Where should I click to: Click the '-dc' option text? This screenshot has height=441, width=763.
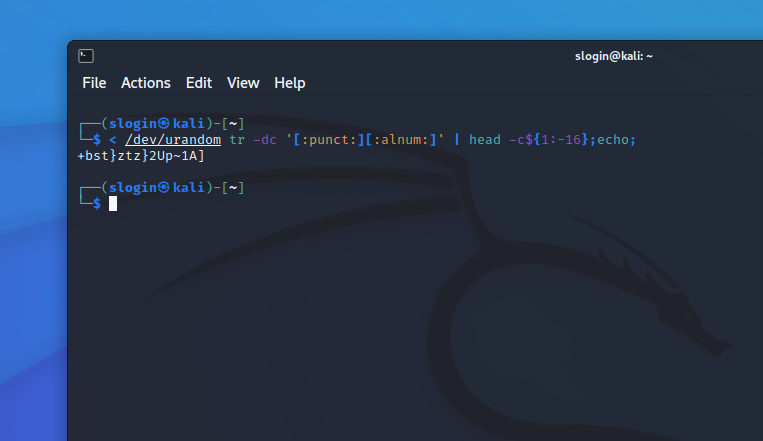(265, 140)
